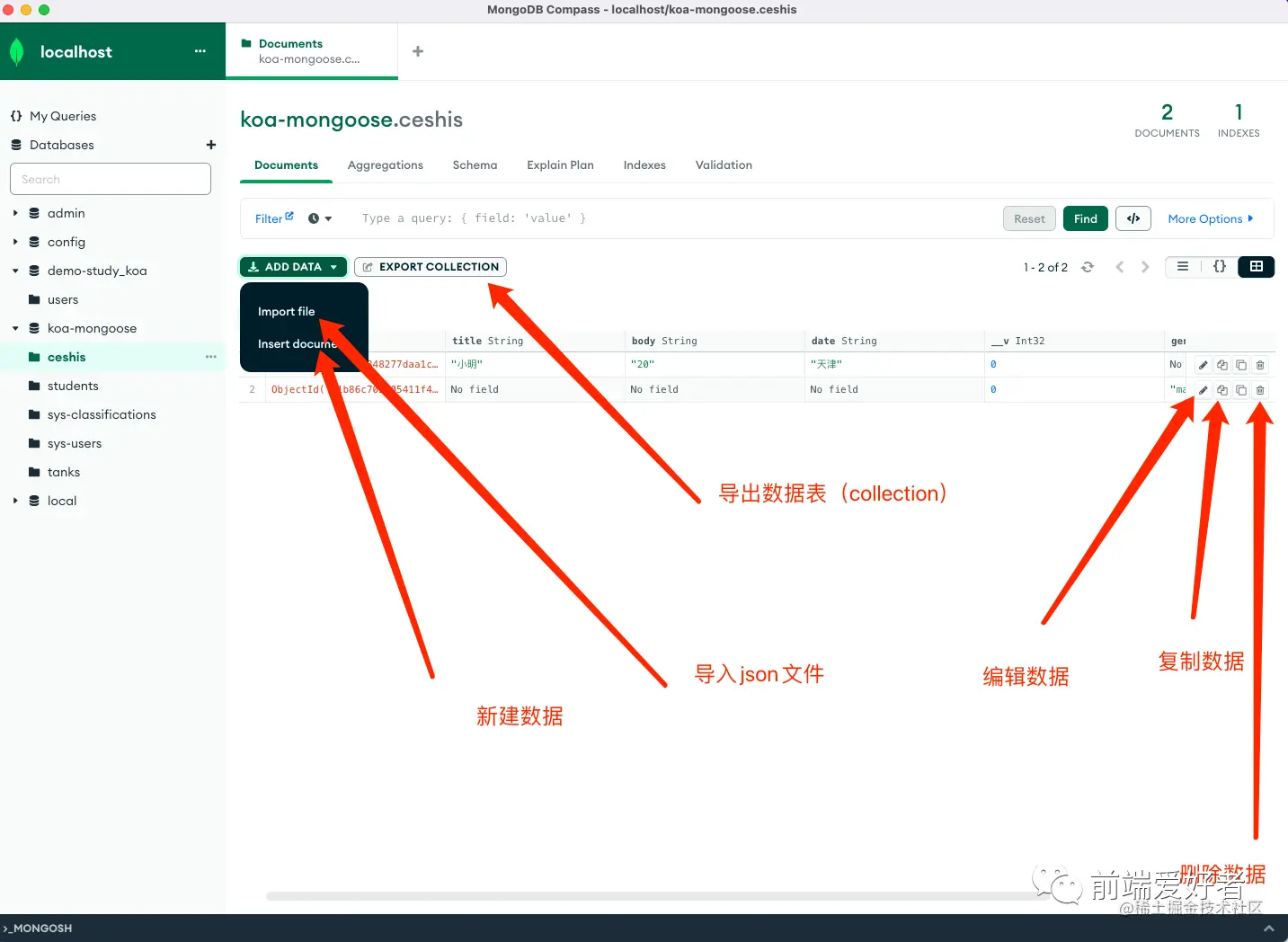
Task: Delete the second document with No field
Action: coord(1260,390)
